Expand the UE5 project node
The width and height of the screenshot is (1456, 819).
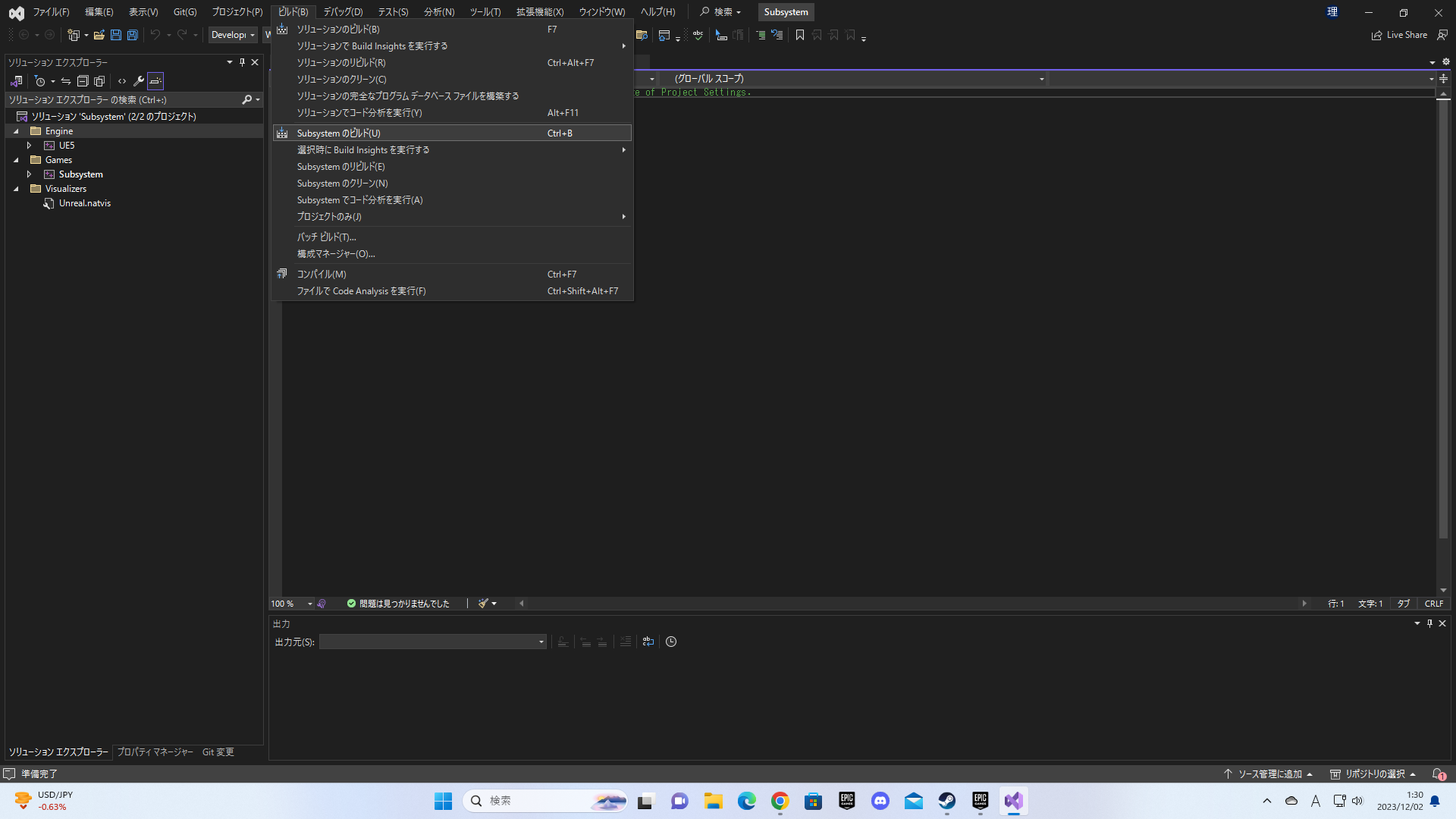pyautogui.click(x=30, y=146)
